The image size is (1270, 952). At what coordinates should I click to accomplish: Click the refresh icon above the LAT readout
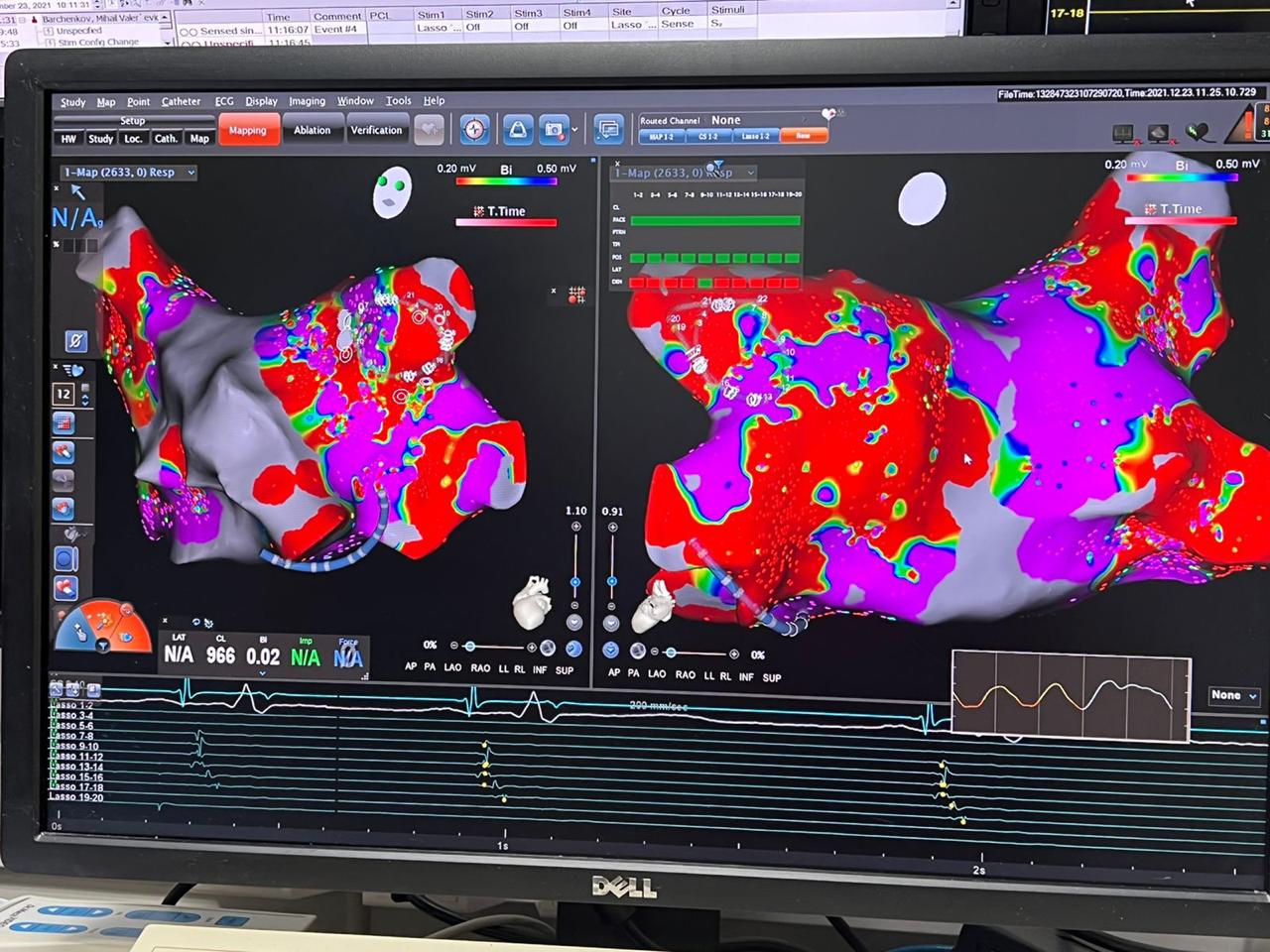[x=196, y=622]
